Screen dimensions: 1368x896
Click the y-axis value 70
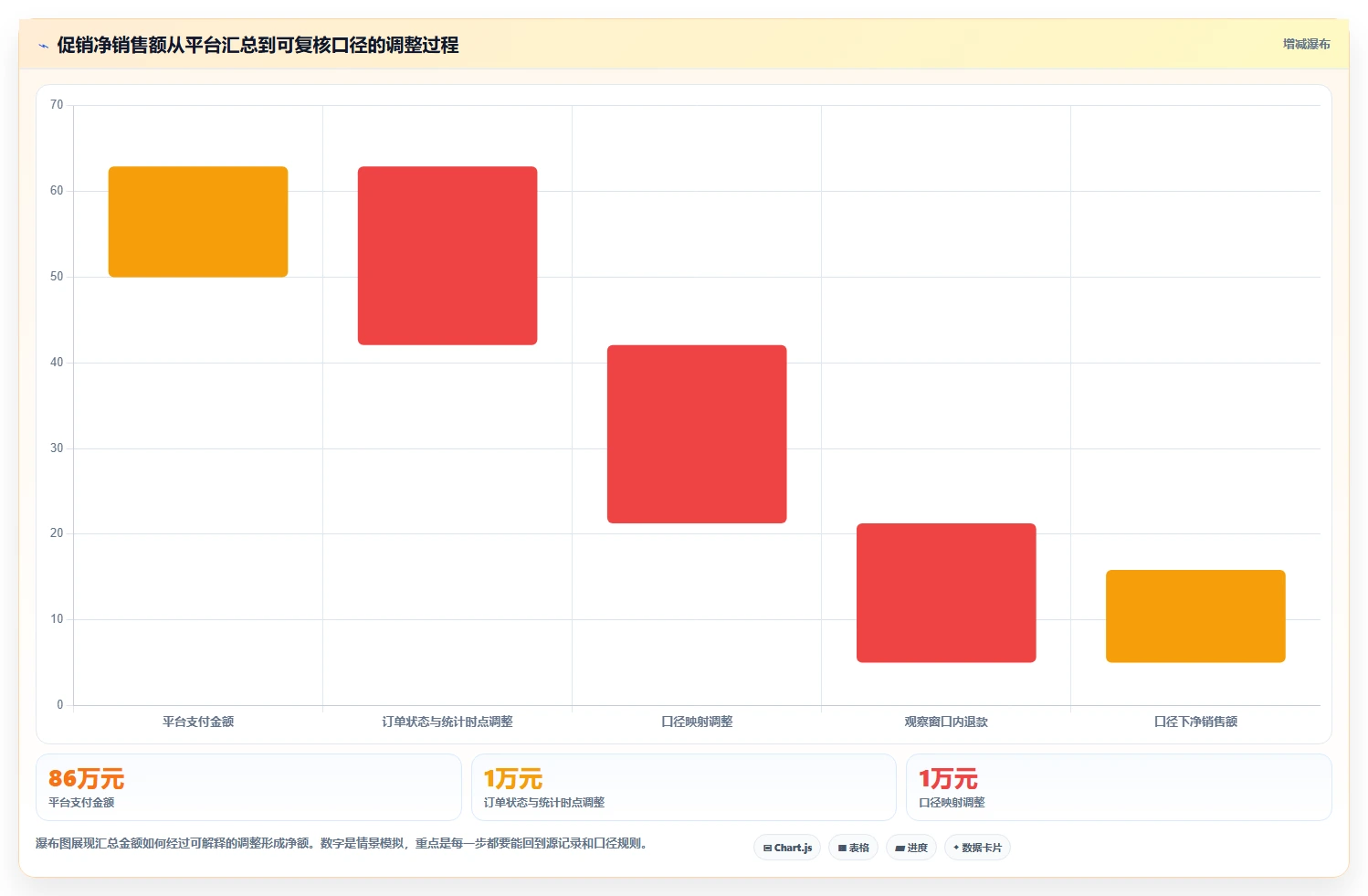pos(57,105)
